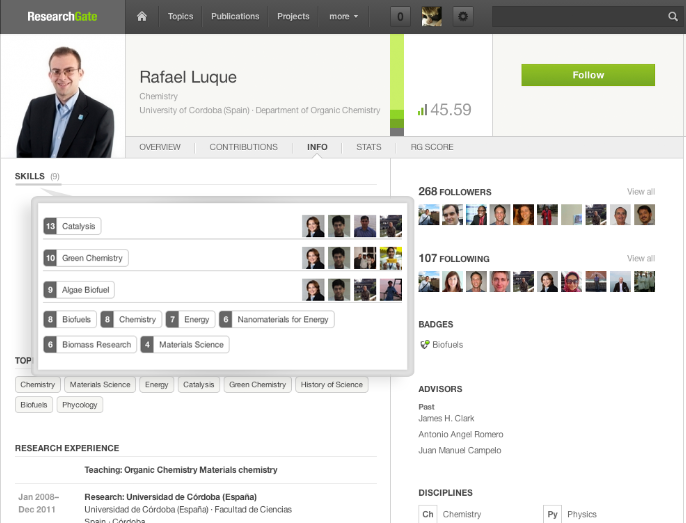The height and width of the screenshot is (523, 686).
Task: Click the History of Science topic tag
Action: [x=331, y=385]
